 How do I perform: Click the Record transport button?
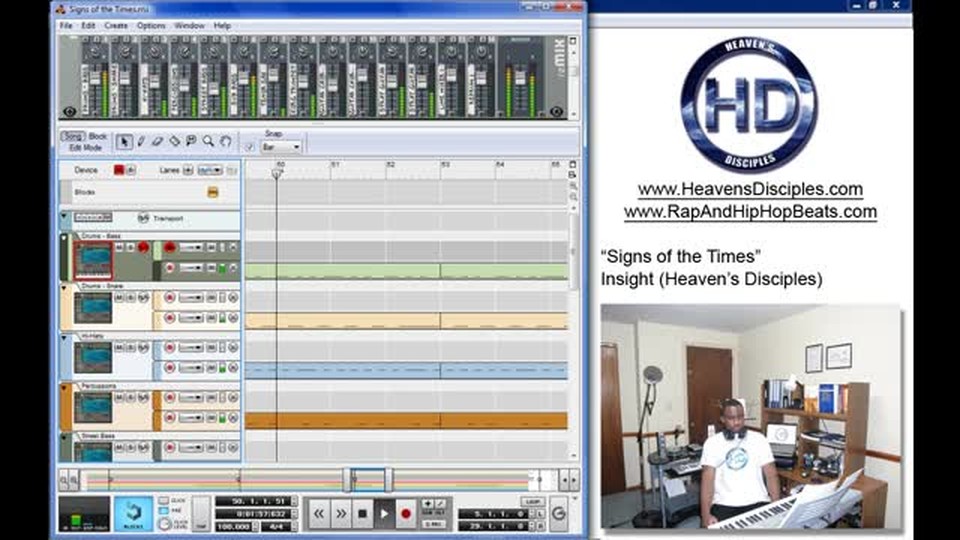point(405,514)
